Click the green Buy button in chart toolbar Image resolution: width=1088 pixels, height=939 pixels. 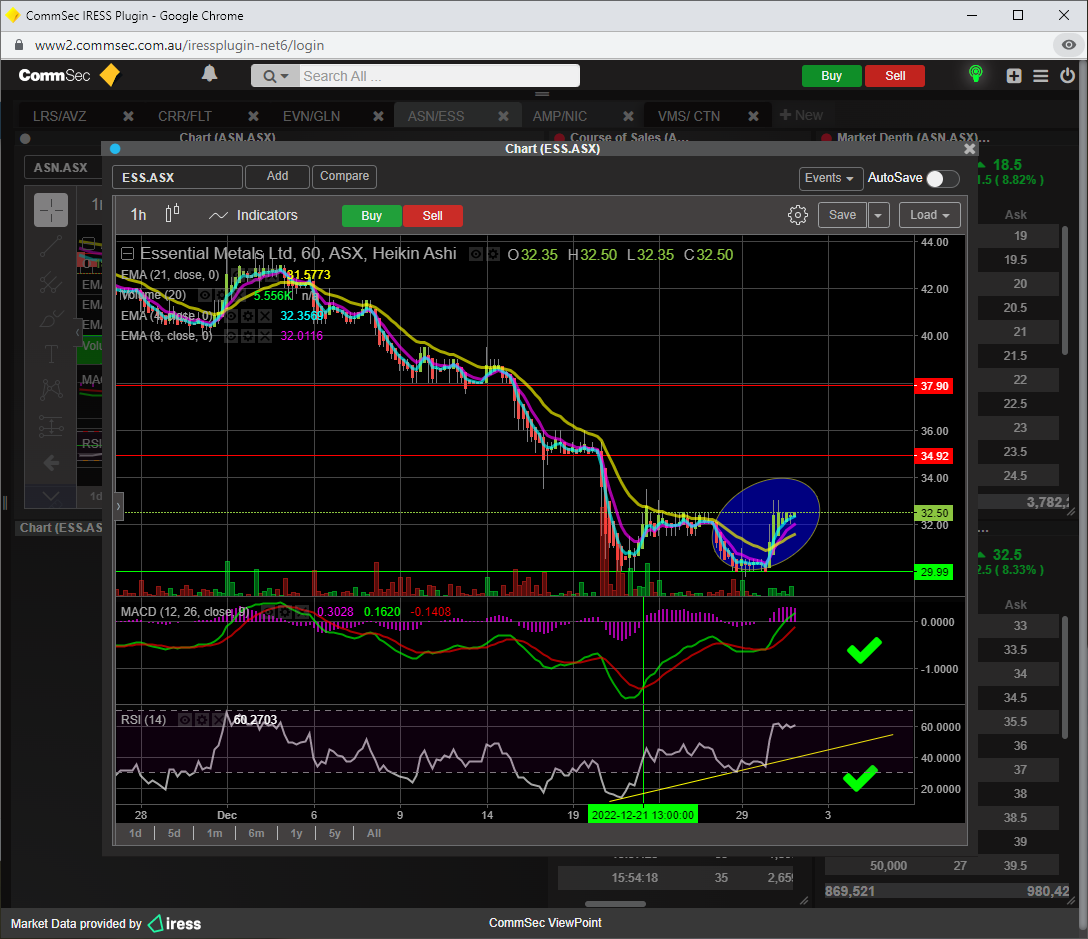371,216
